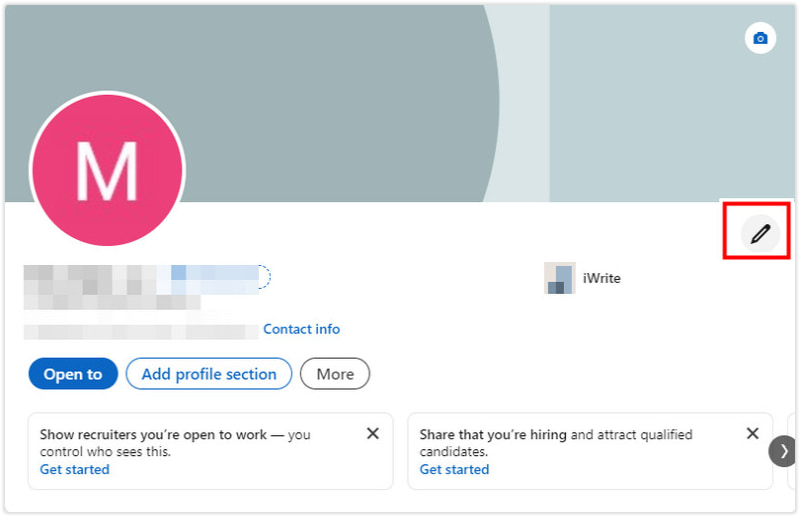Click the next arrow on the suggestion carousel

pyautogui.click(x=783, y=451)
